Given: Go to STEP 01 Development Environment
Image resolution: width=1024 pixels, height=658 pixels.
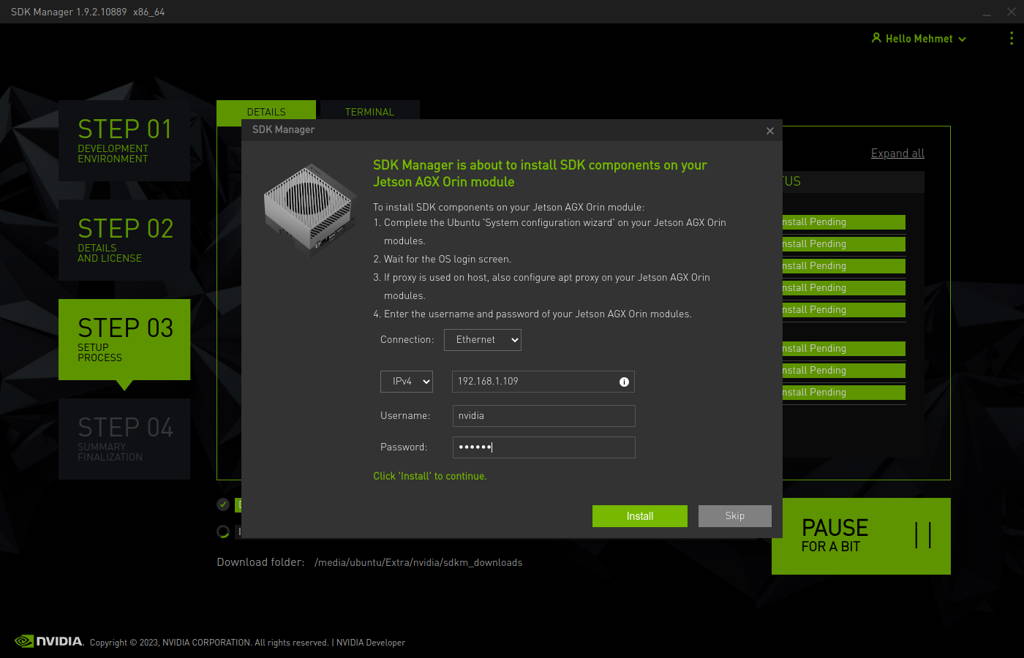Looking at the screenshot, I should click(x=124, y=140).
